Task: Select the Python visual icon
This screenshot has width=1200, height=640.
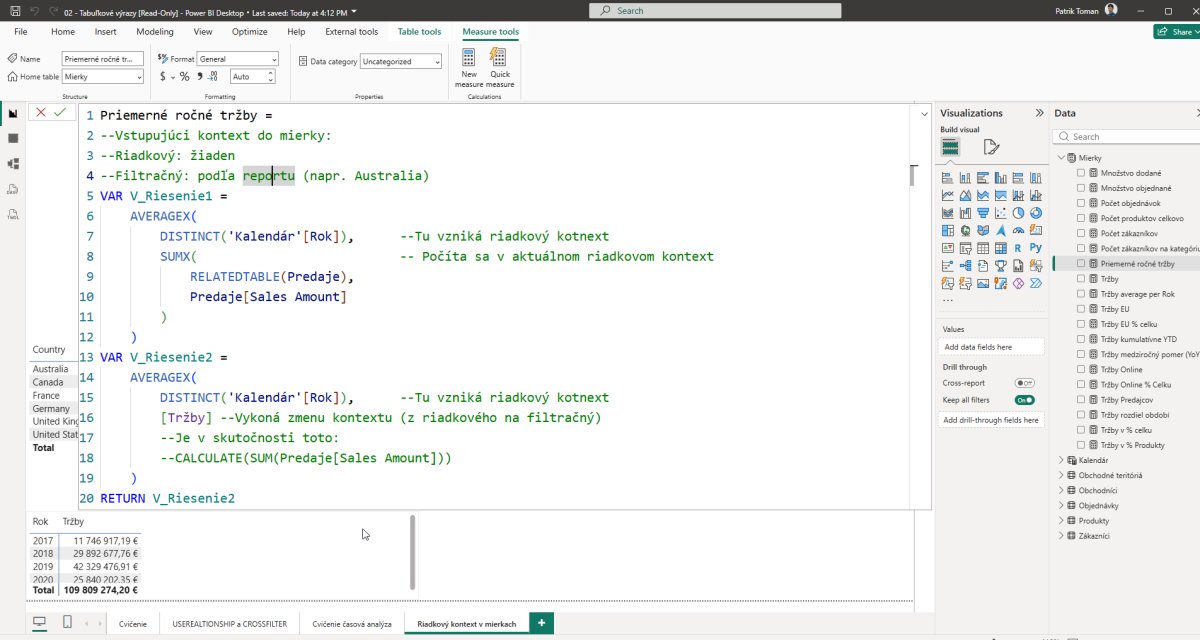Action: [x=1035, y=247]
